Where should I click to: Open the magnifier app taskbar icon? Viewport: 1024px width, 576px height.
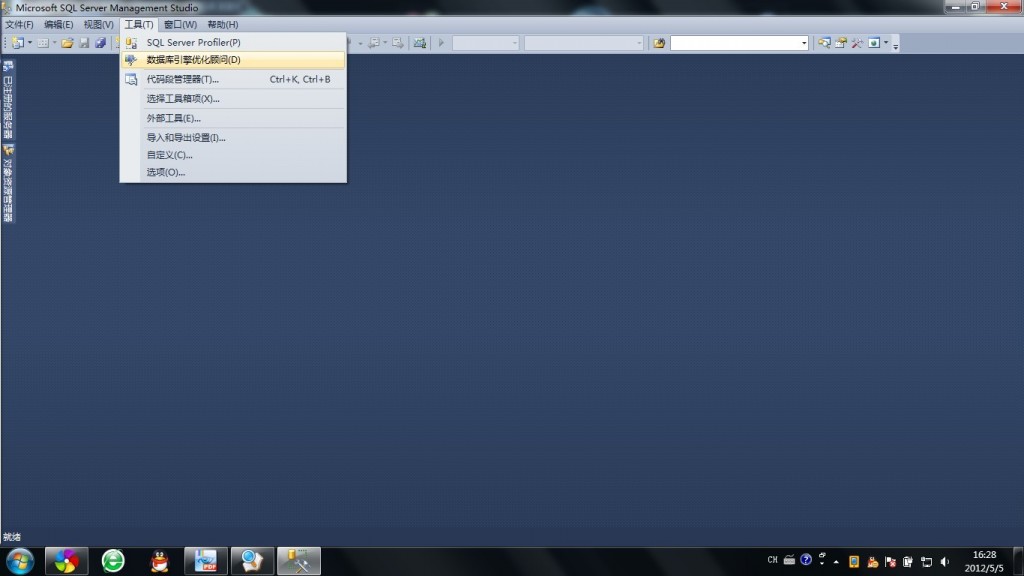point(252,561)
